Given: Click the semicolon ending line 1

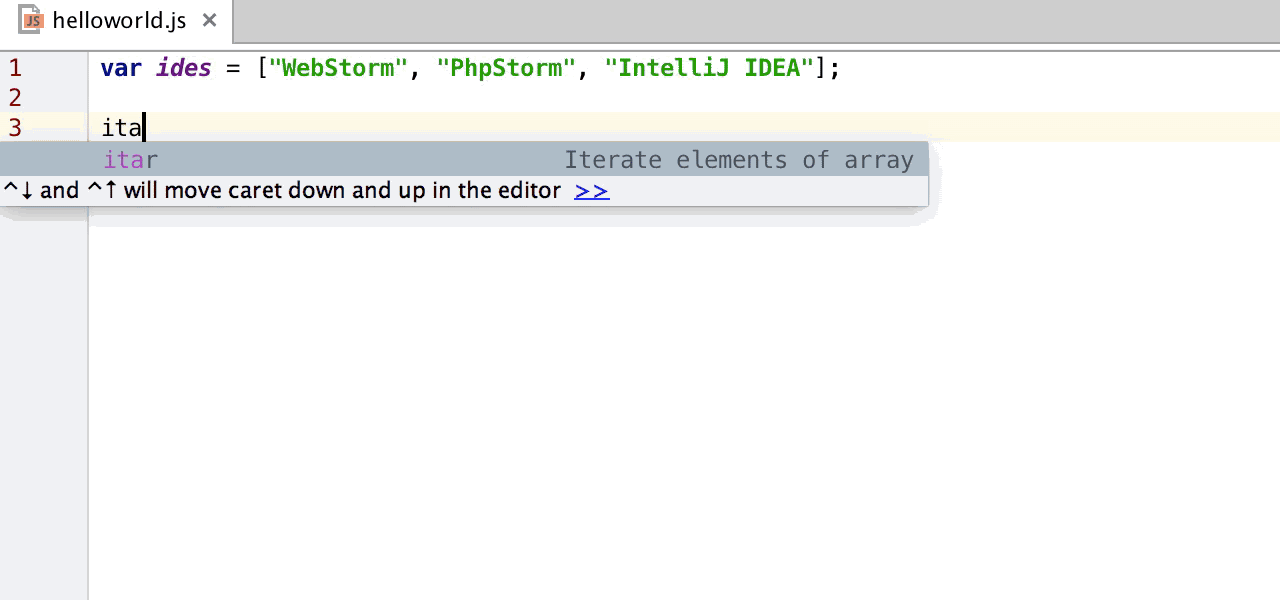Looking at the screenshot, I should [x=833, y=67].
